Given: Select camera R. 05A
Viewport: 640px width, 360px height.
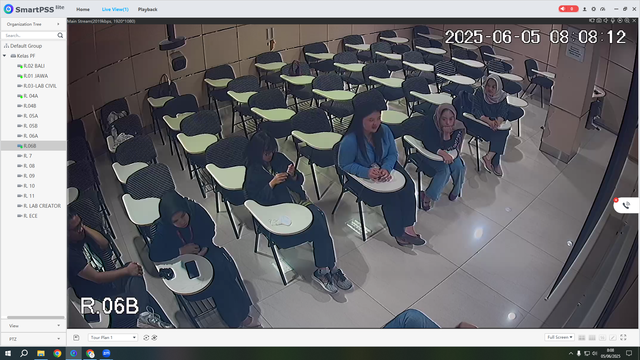Looking at the screenshot, I should point(31,116).
